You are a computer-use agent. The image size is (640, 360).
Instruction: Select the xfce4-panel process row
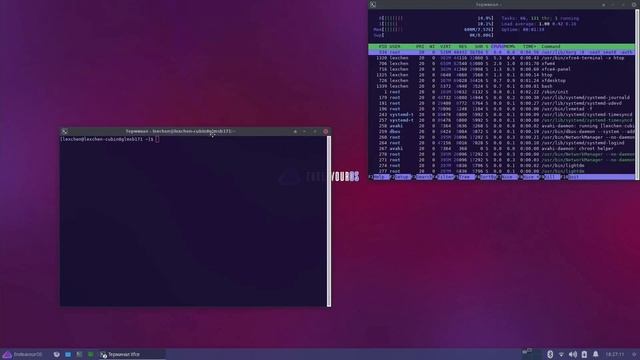501,69
